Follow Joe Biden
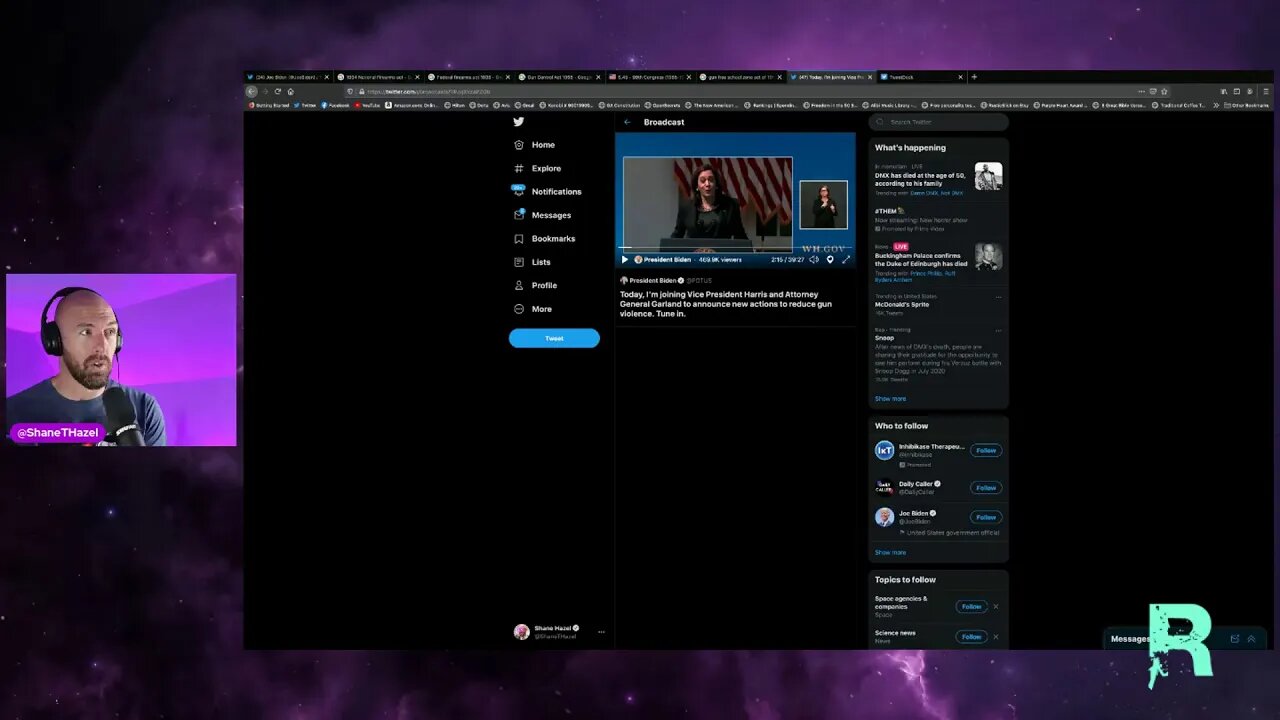 coord(986,517)
